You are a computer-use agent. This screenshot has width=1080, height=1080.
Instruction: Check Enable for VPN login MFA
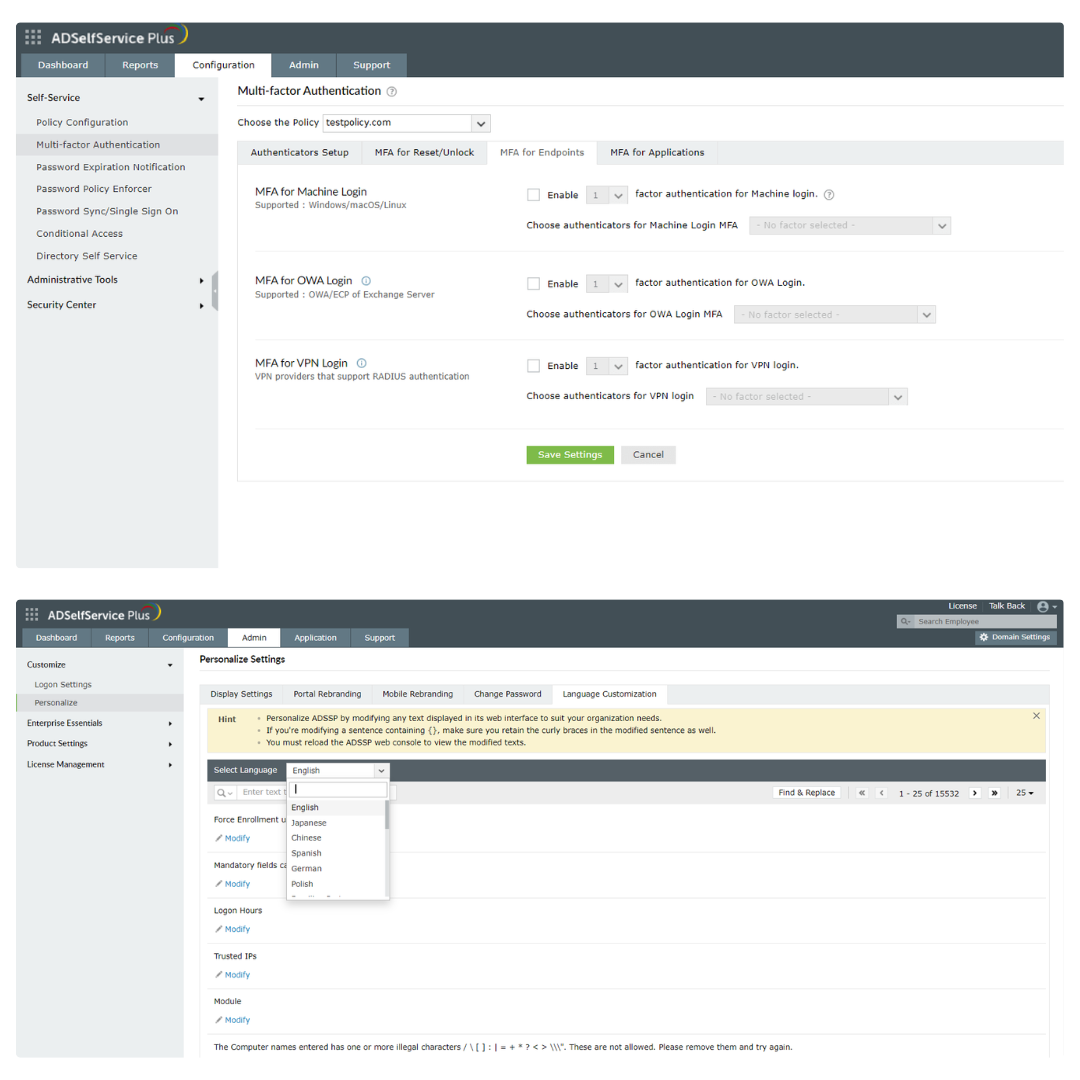coord(533,366)
